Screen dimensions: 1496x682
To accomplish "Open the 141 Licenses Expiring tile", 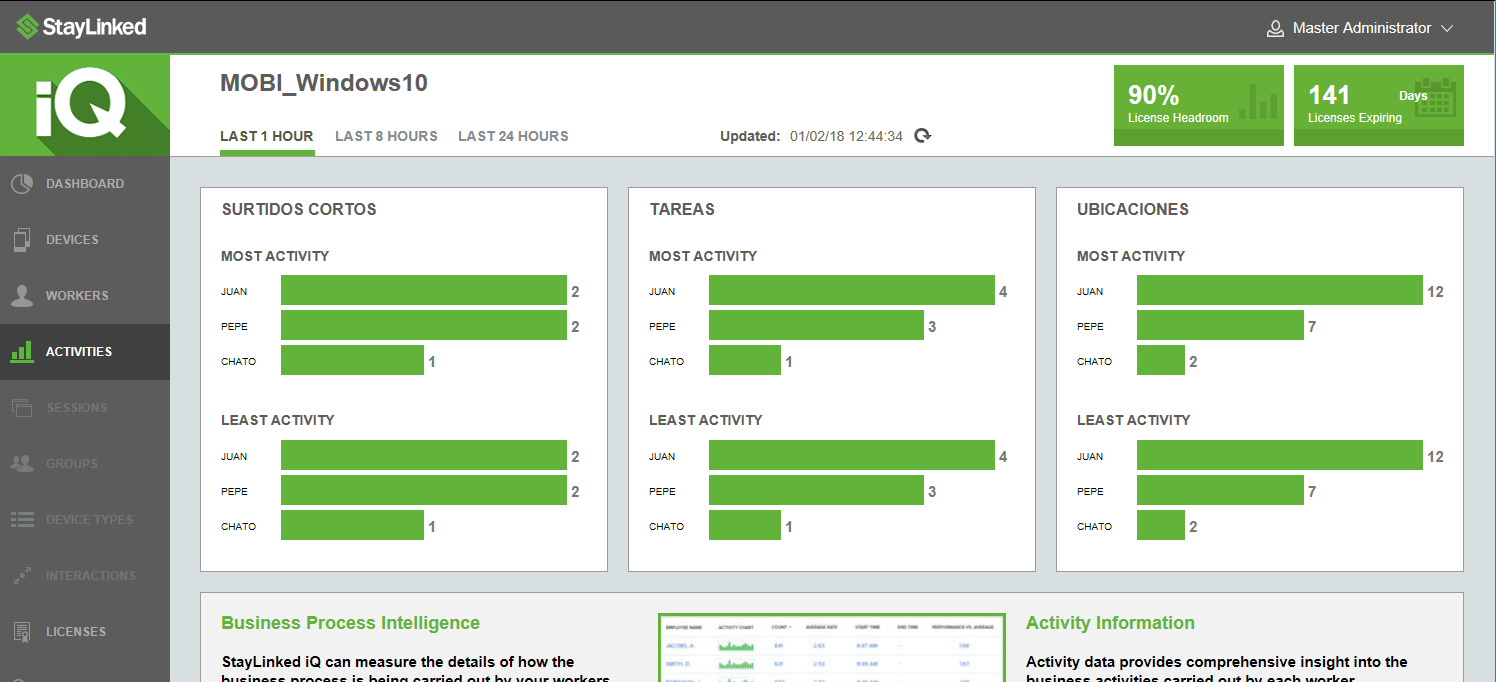I will coord(1378,105).
